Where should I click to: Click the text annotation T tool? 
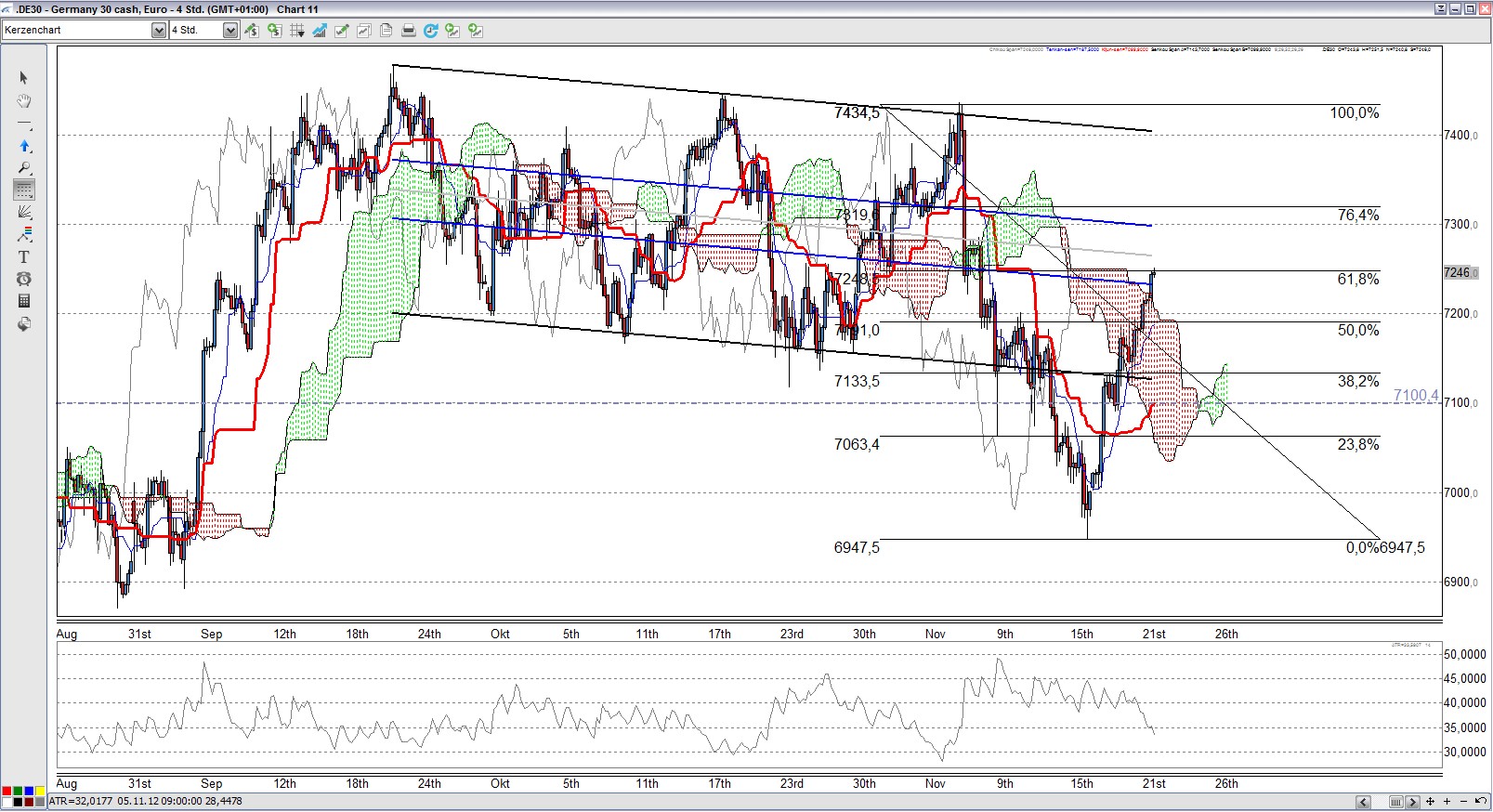pos(24,257)
